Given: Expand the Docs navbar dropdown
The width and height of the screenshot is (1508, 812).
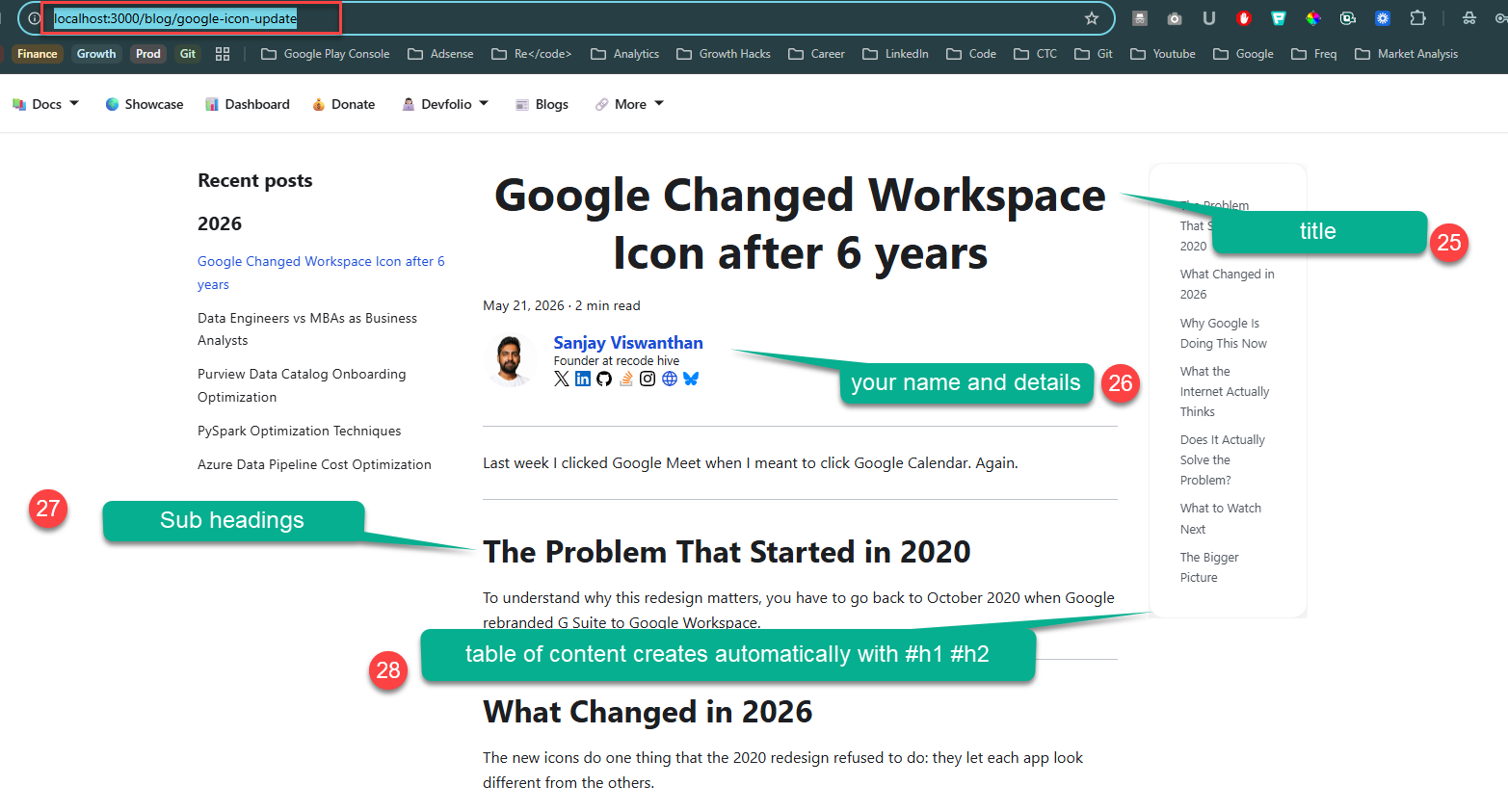Looking at the screenshot, I should [x=45, y=104].
